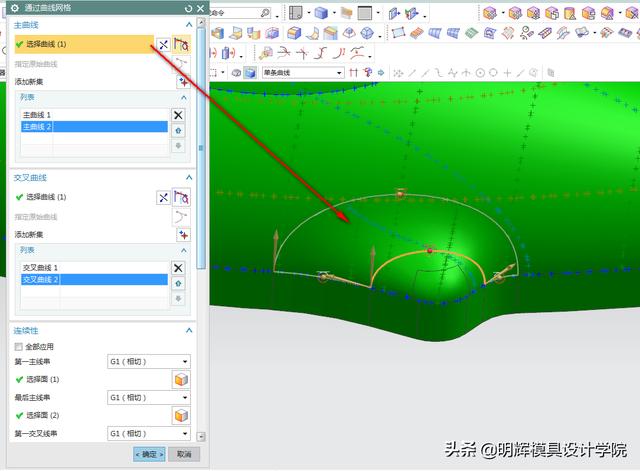Click the synchronous modeling cylinder icon

tap(569, 13)
